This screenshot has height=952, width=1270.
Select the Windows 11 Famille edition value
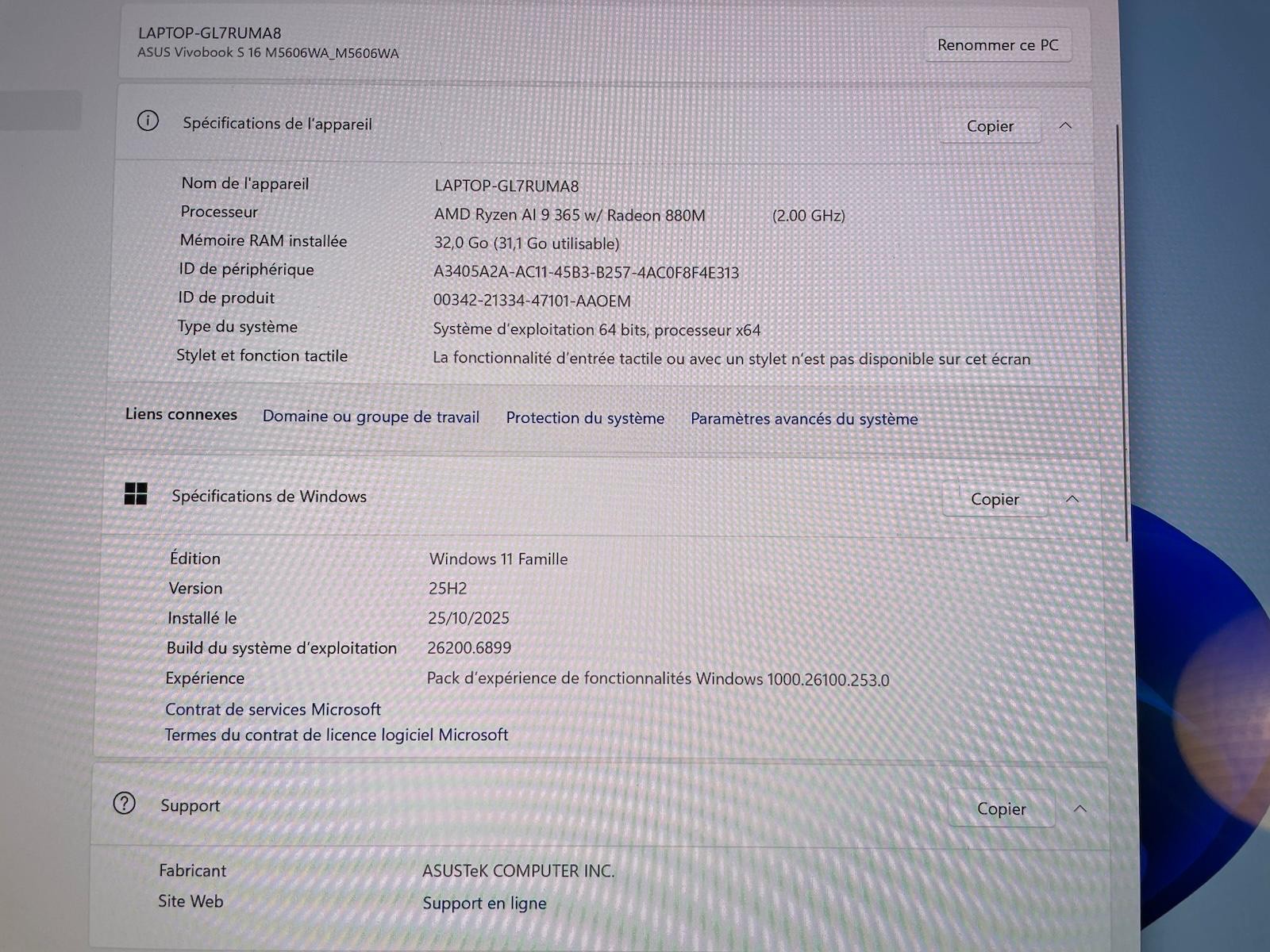(x=498, y=559)
